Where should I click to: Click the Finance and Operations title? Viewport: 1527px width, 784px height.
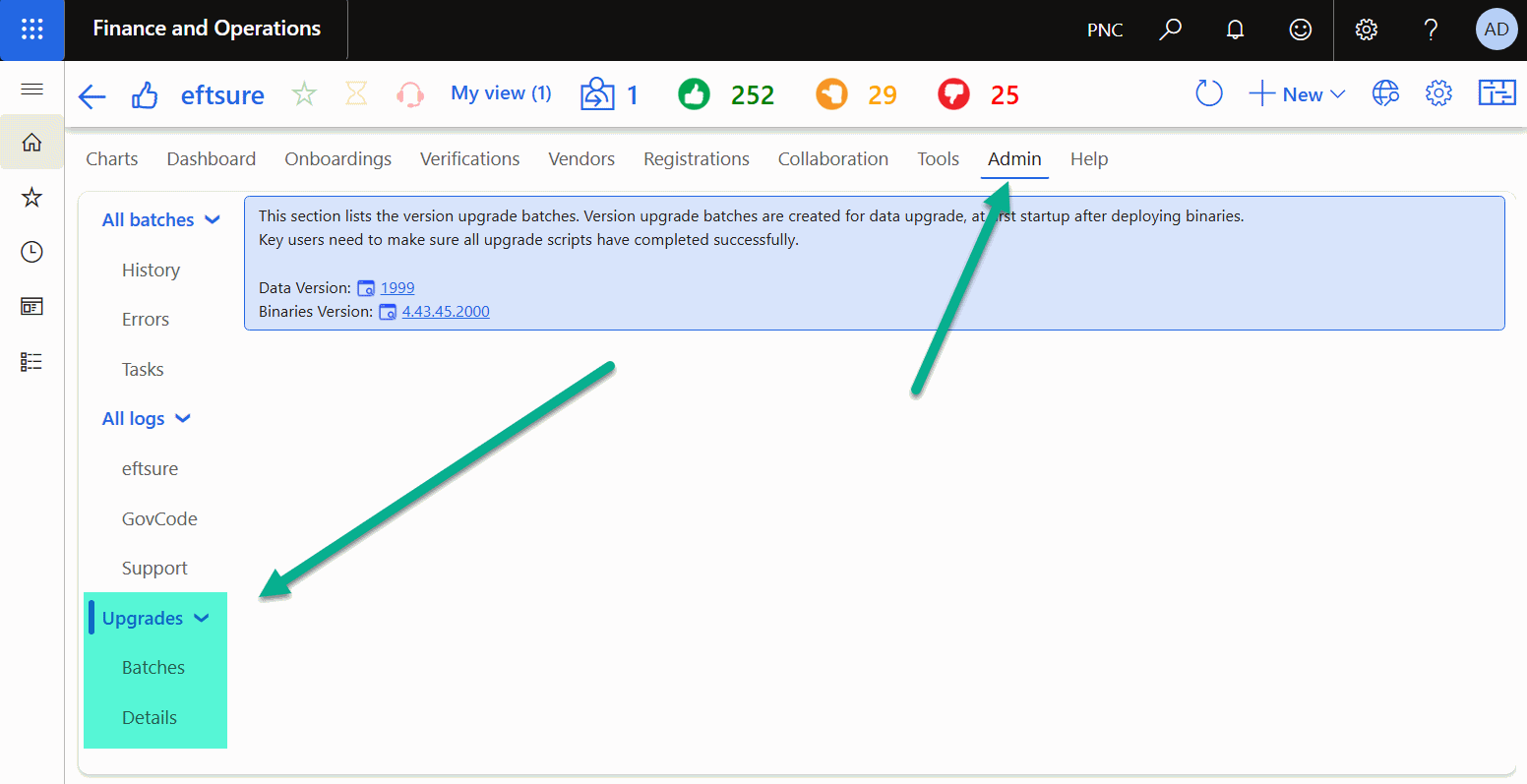207,29
